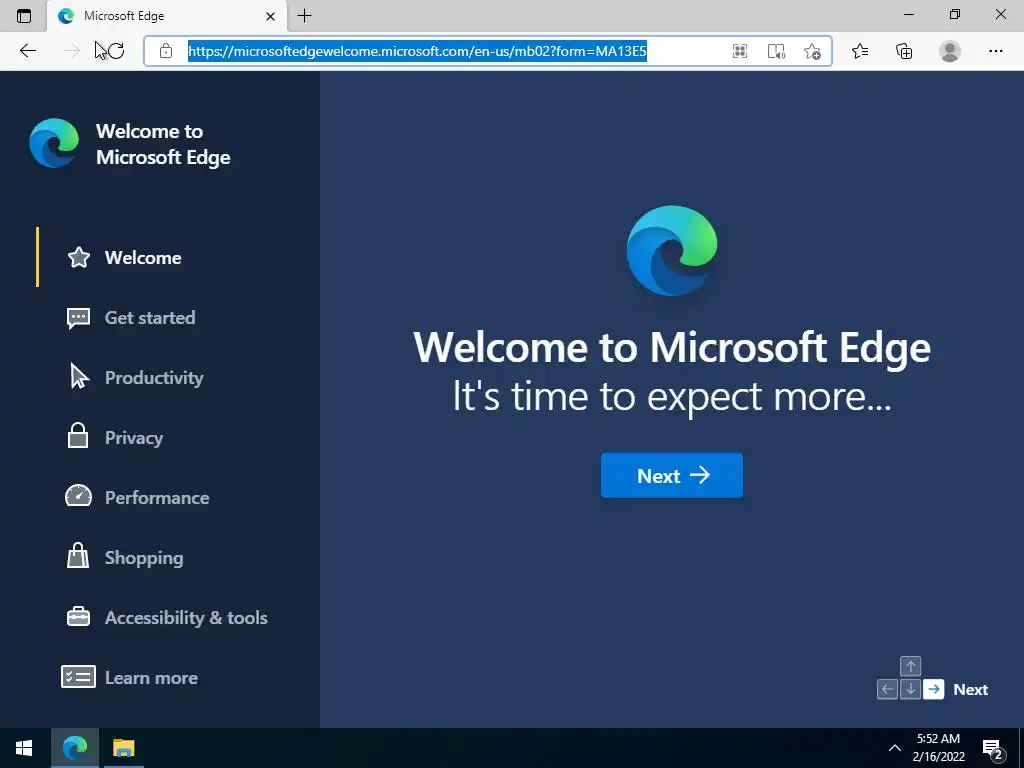This screenshot has height=768, width=1024.
Task: Click the cursor icon for Productivity
Action: pyautogui.click(x=79, y=377)
